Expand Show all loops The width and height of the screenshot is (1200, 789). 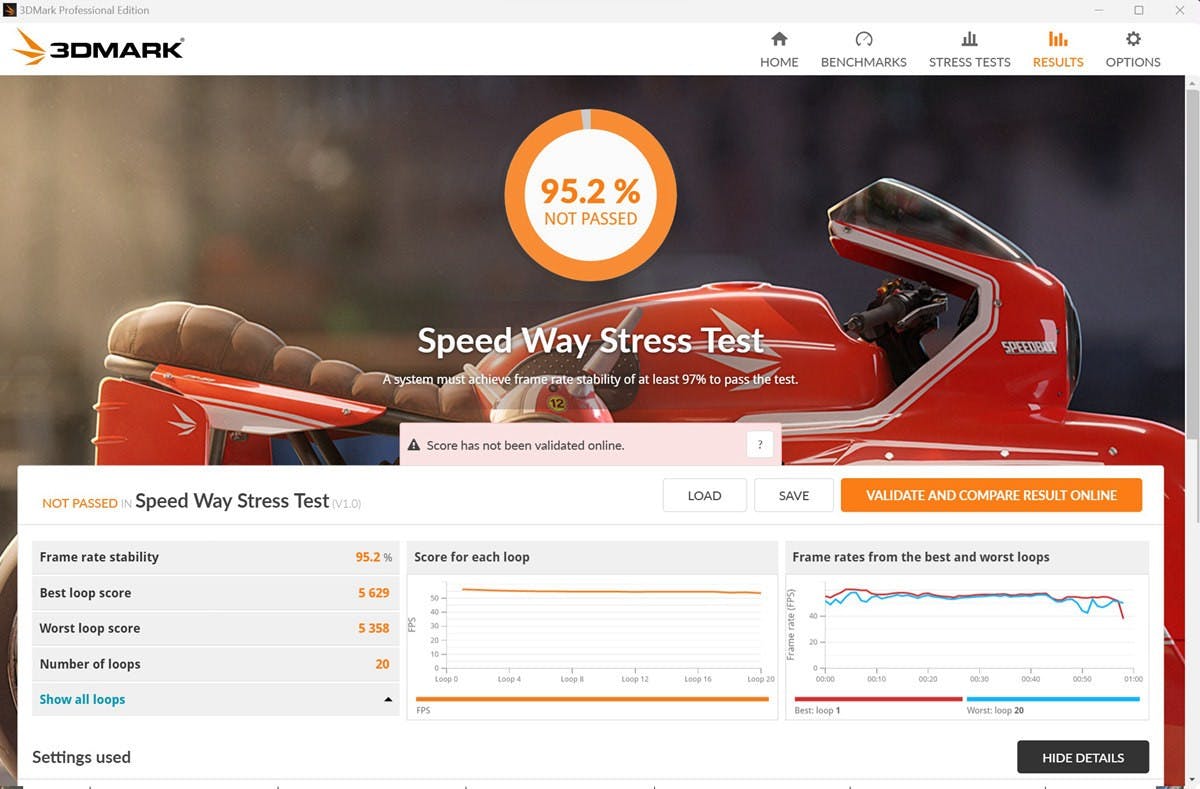pyautogui.click(x=82, y=699)
